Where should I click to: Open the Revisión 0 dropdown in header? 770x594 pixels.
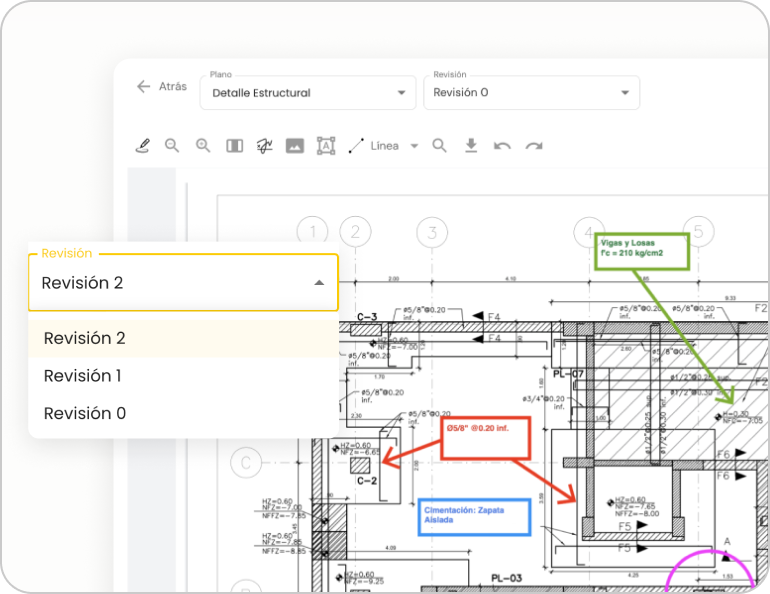click(531, 92)
